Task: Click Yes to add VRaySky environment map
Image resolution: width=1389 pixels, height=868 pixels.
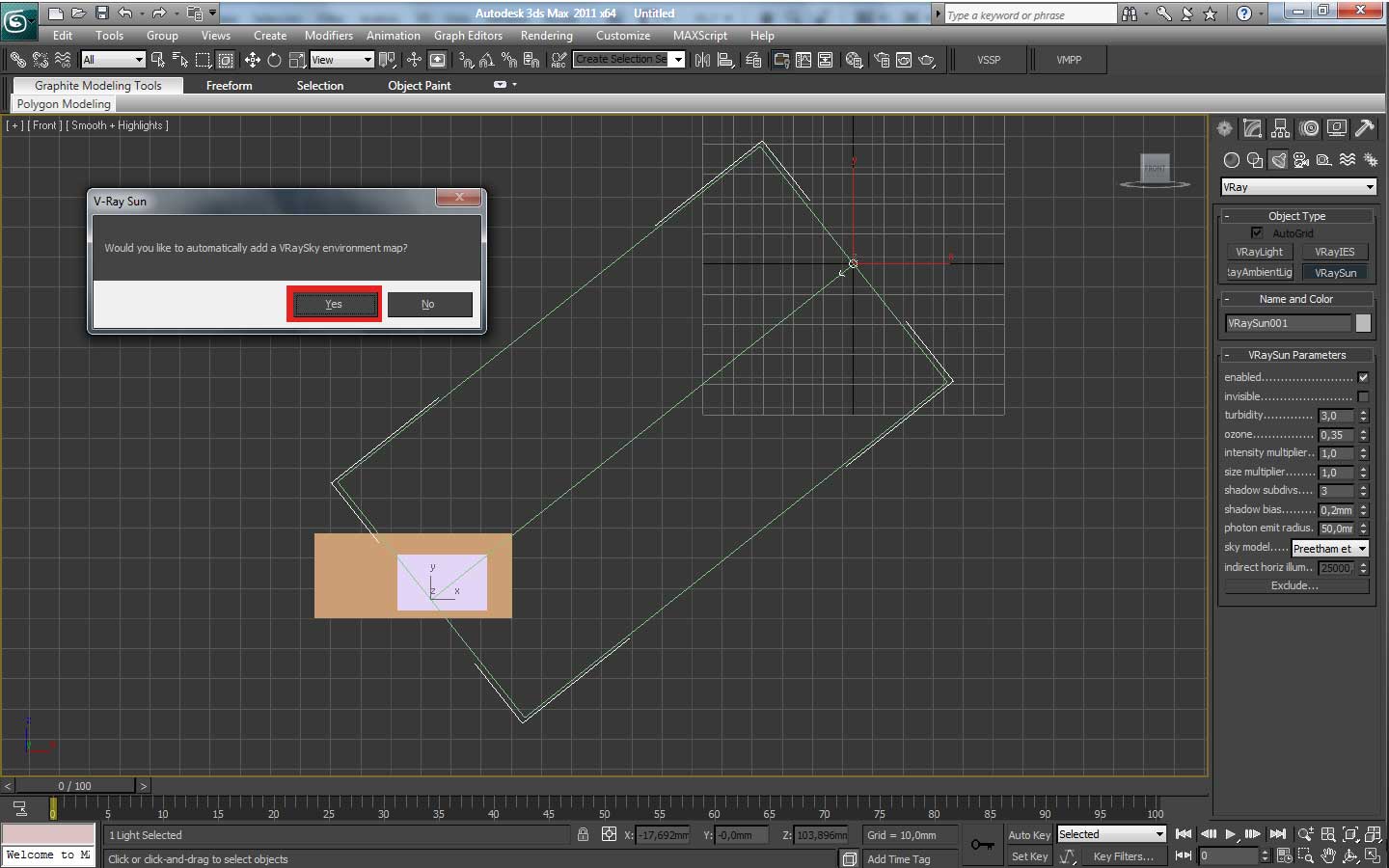Action: (334, 305)
